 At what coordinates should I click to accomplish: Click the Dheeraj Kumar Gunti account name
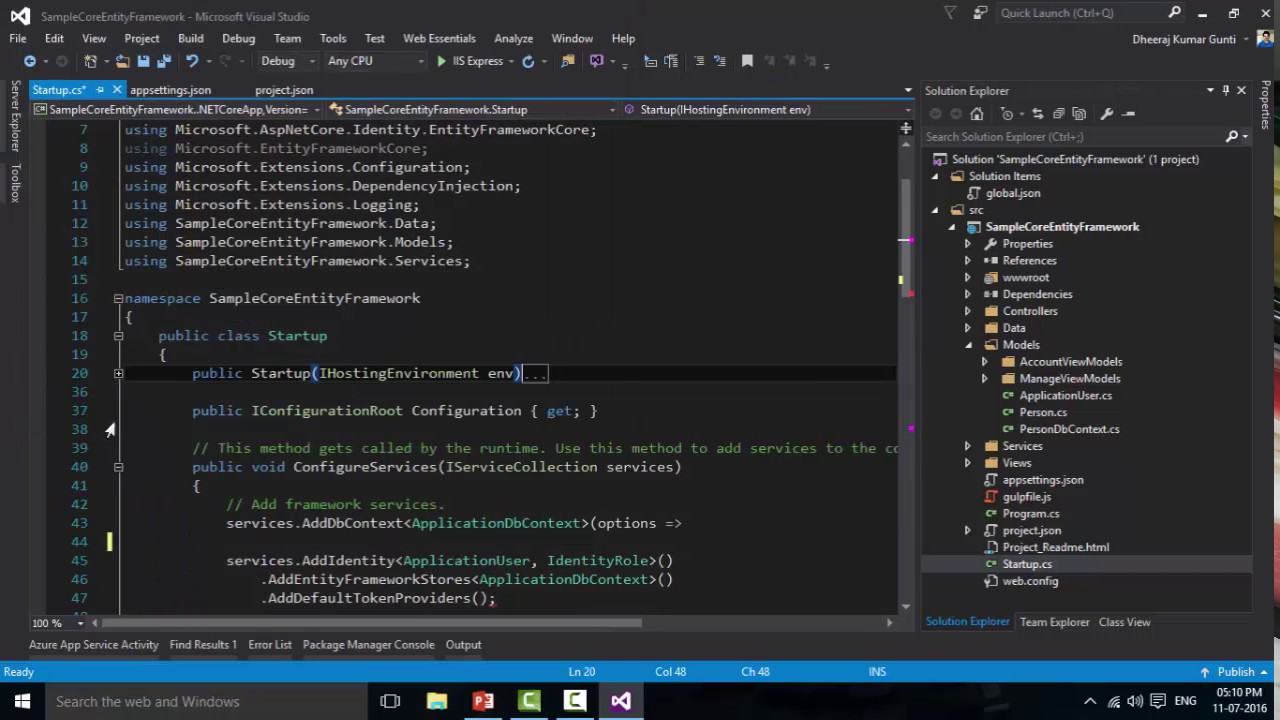1184,39
